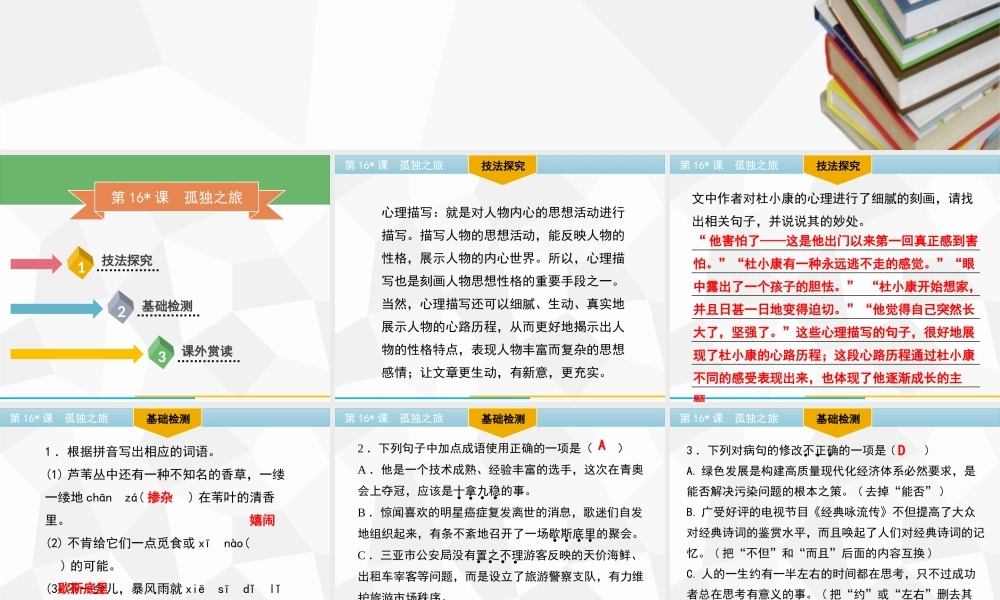Click the red answer 歇斯底里
The height and width of the screenshot is (600, 1000).
pyautogui.click(x=83, y=588)
